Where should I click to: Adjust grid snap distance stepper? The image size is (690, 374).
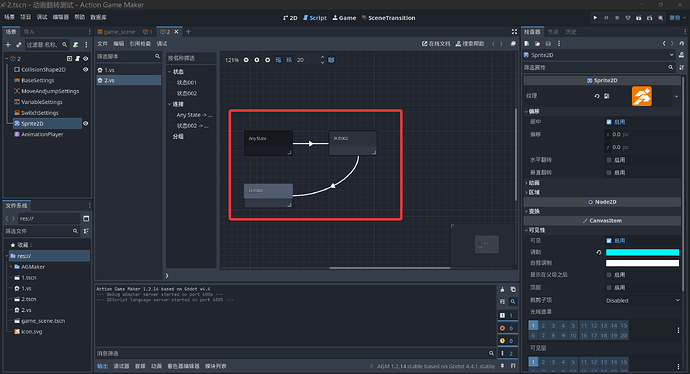pyautogui.click(x=322, y=60)
